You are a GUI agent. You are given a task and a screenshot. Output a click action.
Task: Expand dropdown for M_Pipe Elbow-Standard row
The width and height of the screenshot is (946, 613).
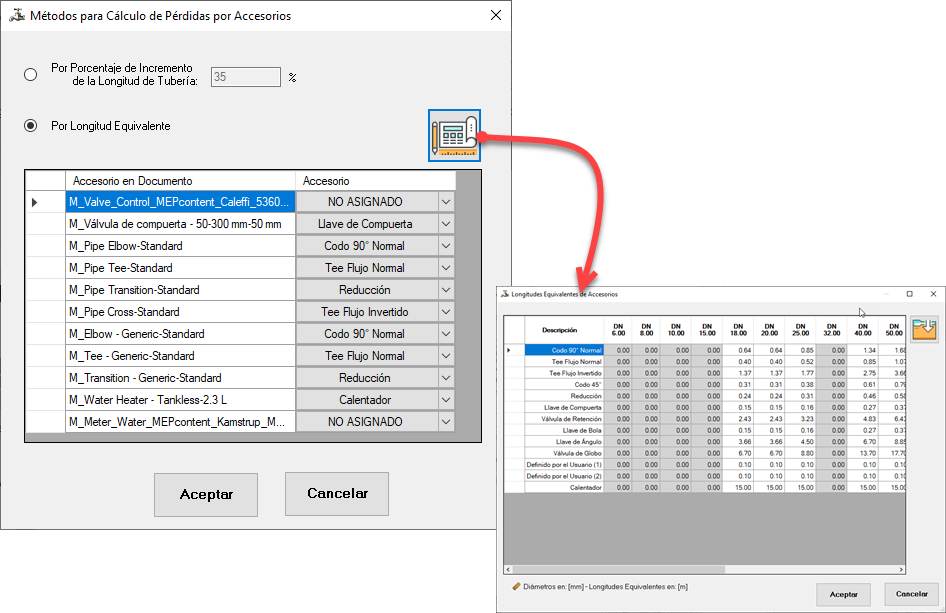point(446,246)
